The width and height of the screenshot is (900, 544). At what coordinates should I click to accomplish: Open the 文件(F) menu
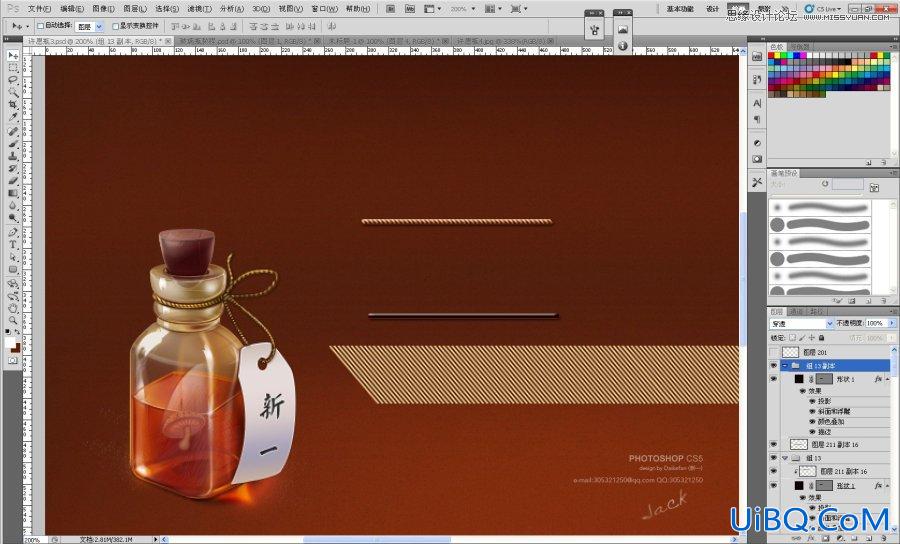pyautogui.click(x=39, y=9)
